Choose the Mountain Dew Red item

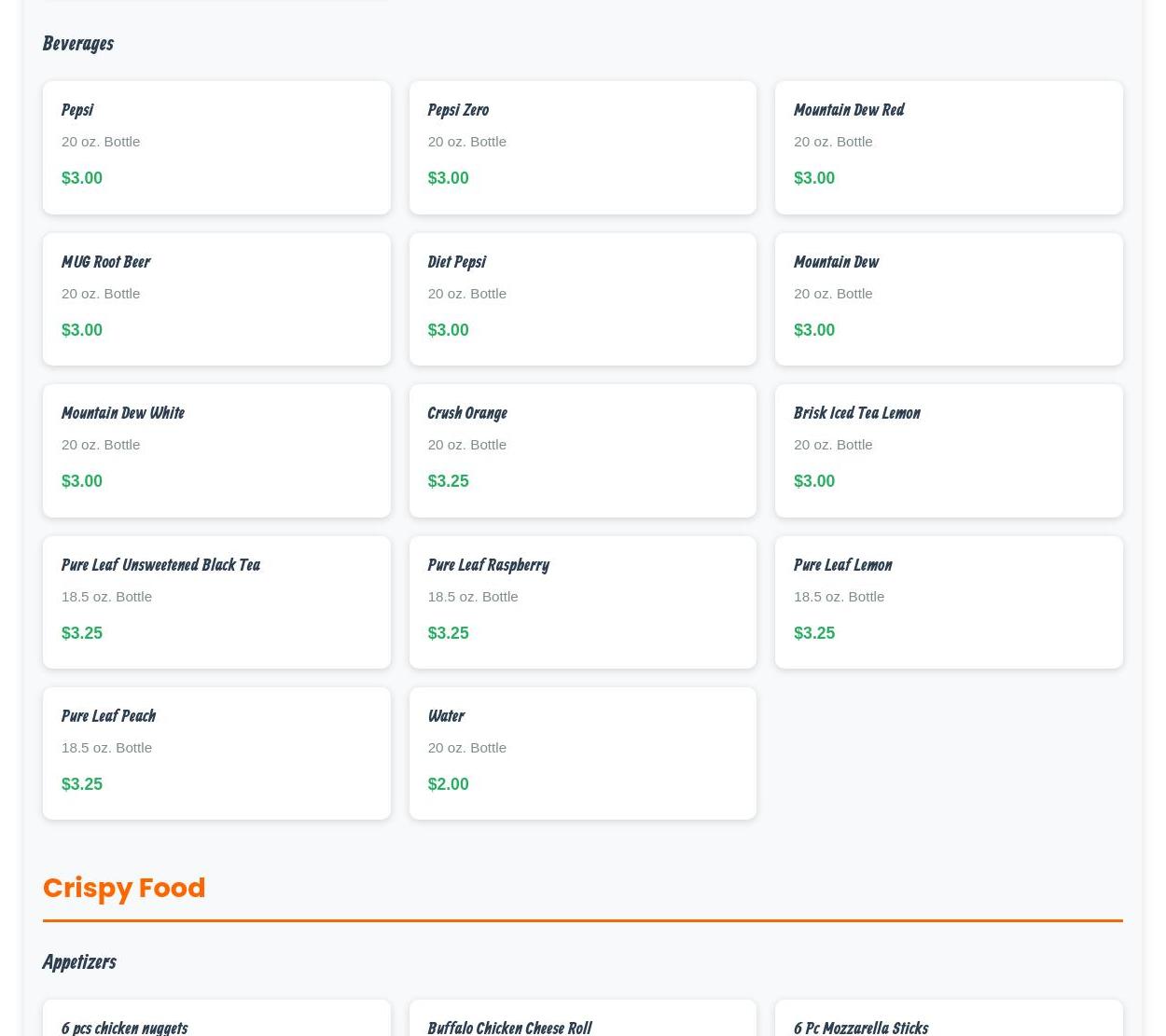point(949,147)
